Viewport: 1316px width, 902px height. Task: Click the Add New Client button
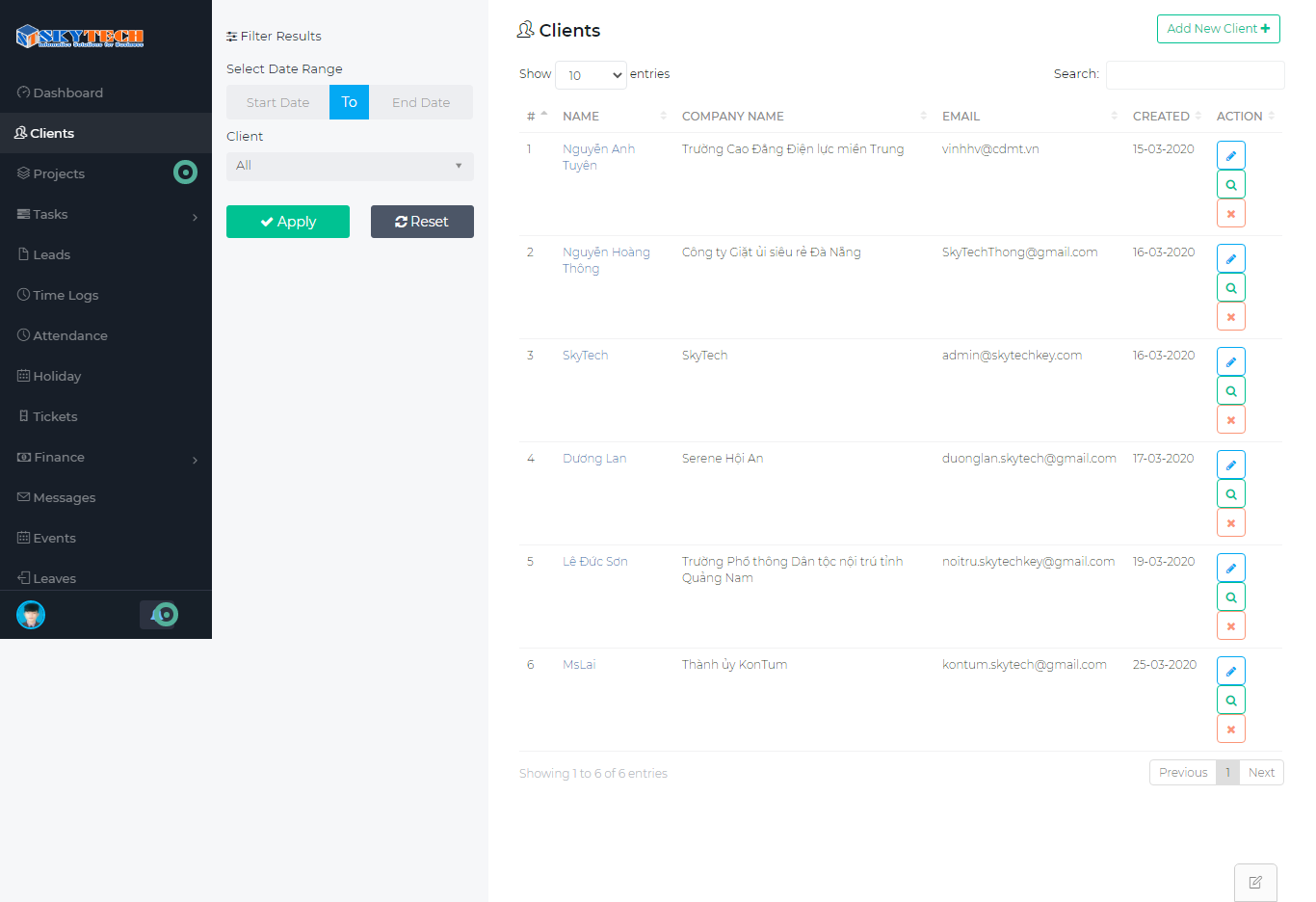click(x=1218, y=29)
